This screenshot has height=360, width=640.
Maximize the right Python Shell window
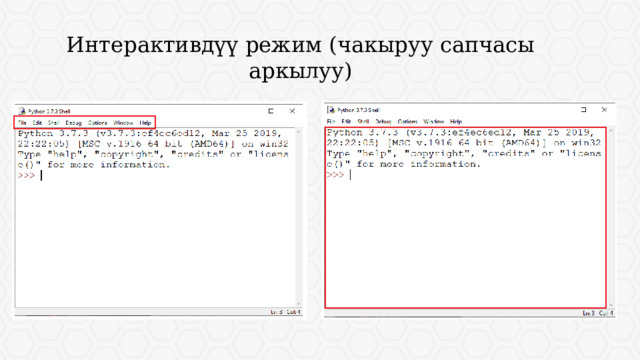[584, 110]
